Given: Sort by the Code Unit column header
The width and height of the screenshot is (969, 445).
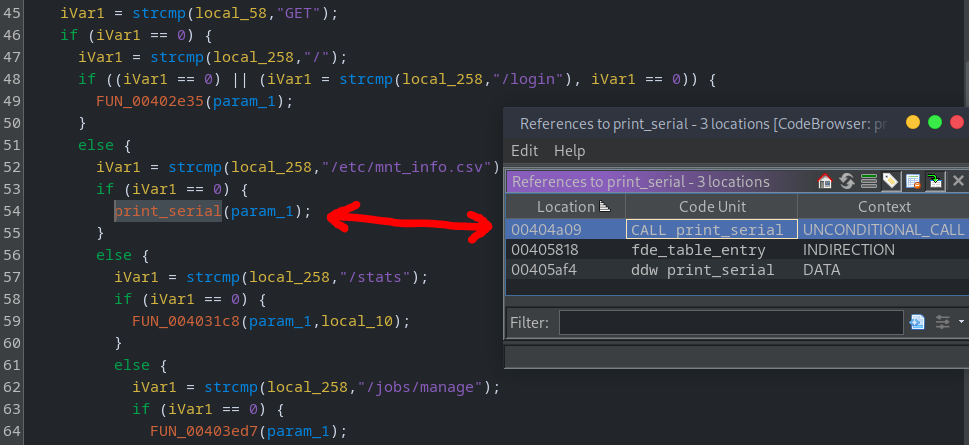Looking at the screenshot, I should click(x=712, y=206).
